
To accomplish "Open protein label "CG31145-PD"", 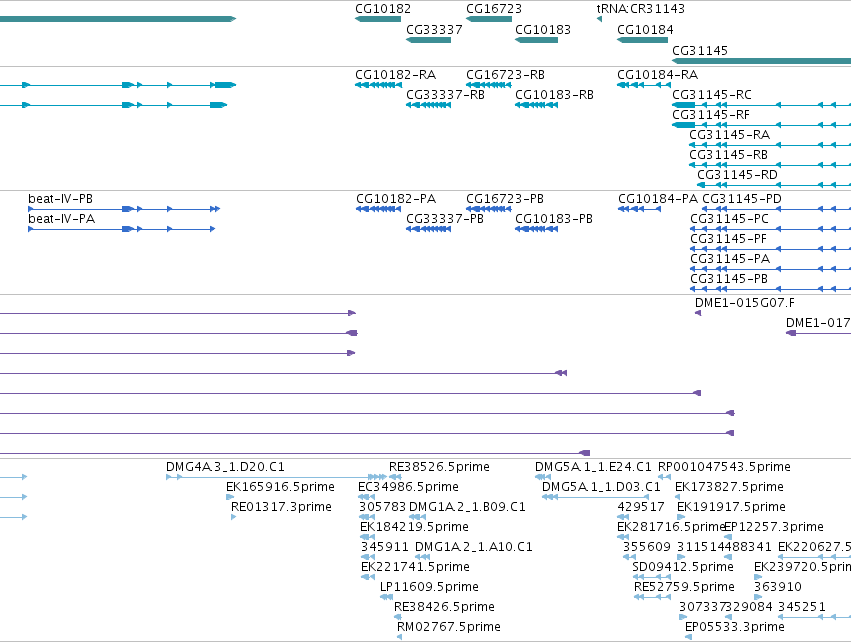I will tap(742, 199).
